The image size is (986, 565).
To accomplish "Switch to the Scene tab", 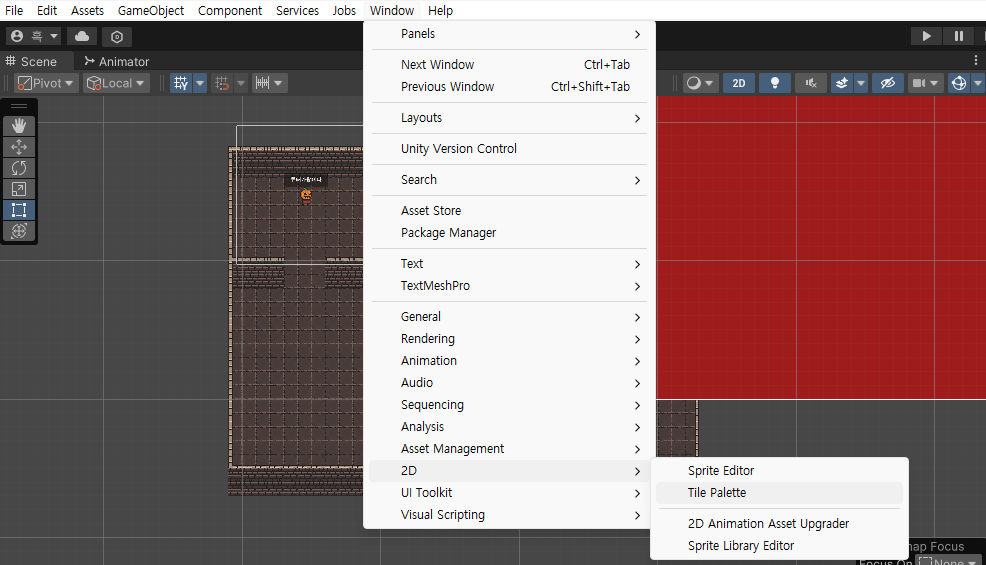I will (x=31, y=62).
